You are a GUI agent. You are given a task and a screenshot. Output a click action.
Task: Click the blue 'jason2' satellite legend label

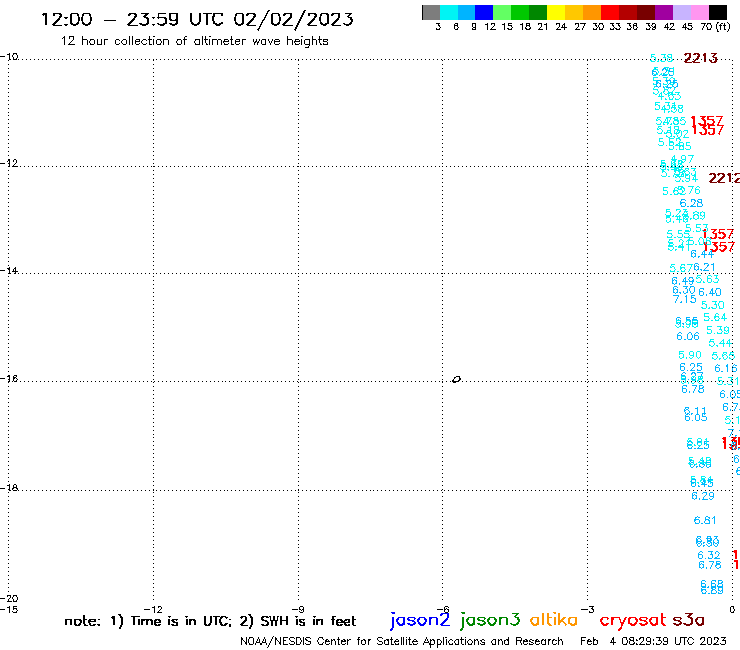(x=420, y=620)
